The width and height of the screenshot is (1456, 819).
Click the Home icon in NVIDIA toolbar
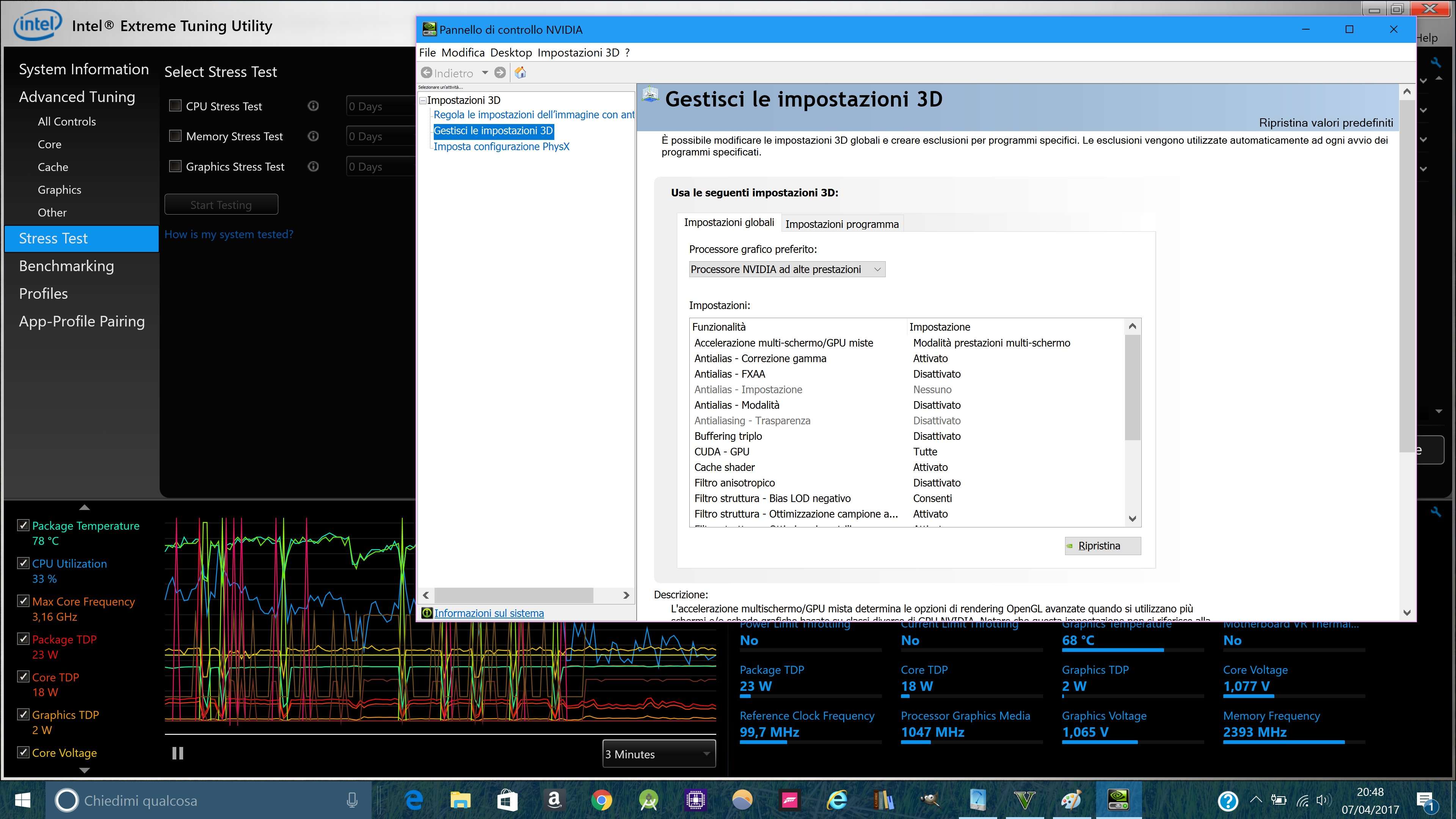tap(521, 73)
